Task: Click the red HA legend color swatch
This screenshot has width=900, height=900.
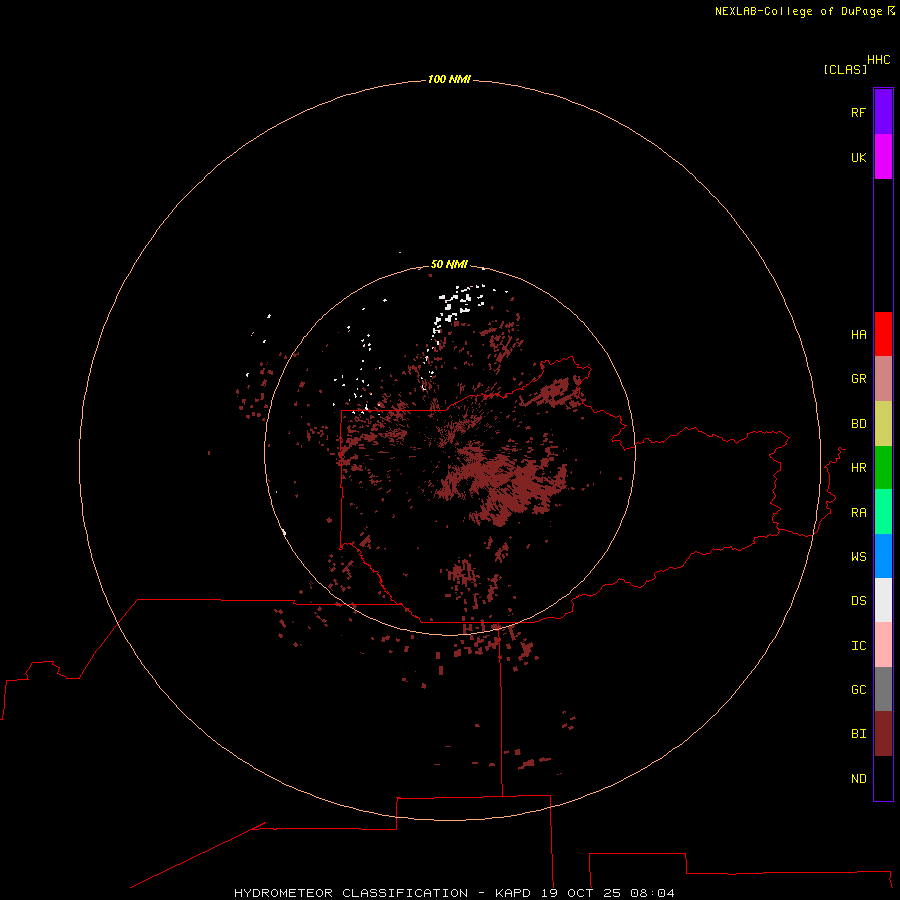Action: click(883, 334)
